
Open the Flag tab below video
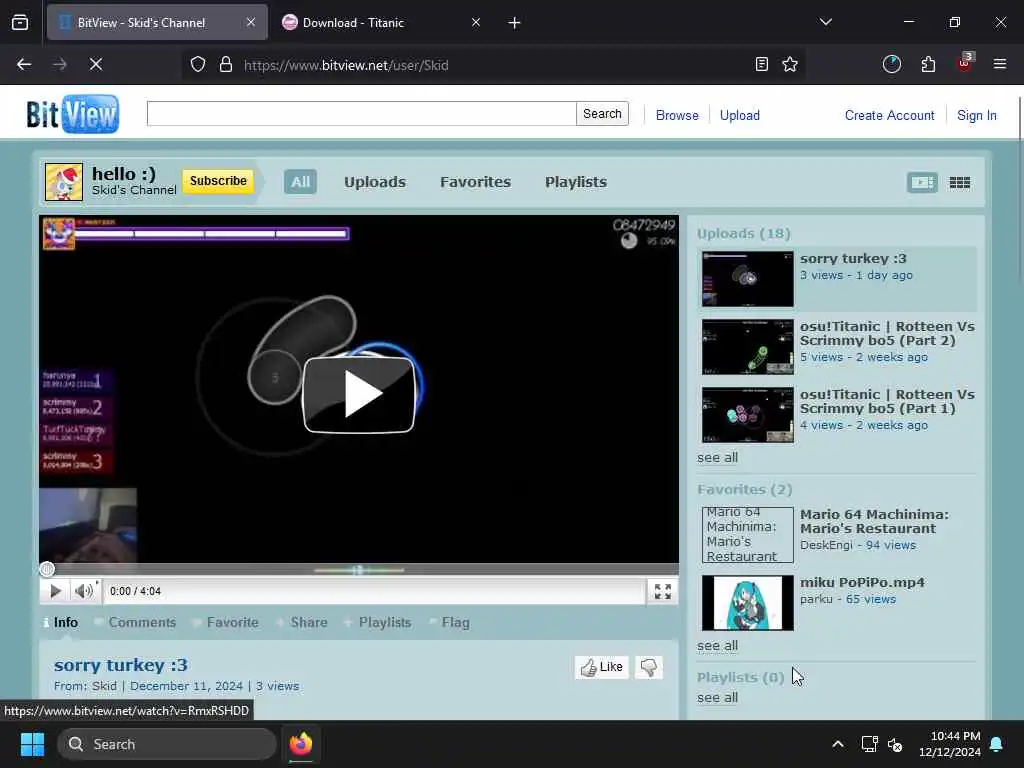point(449,622)
